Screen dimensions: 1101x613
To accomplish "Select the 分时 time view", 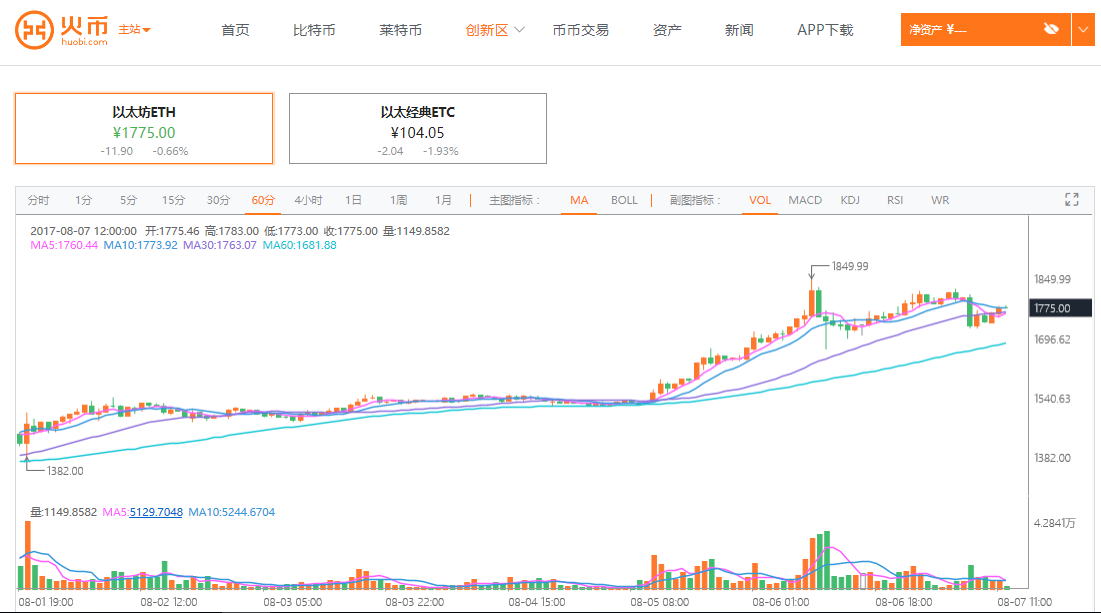I will coord(39,200).
